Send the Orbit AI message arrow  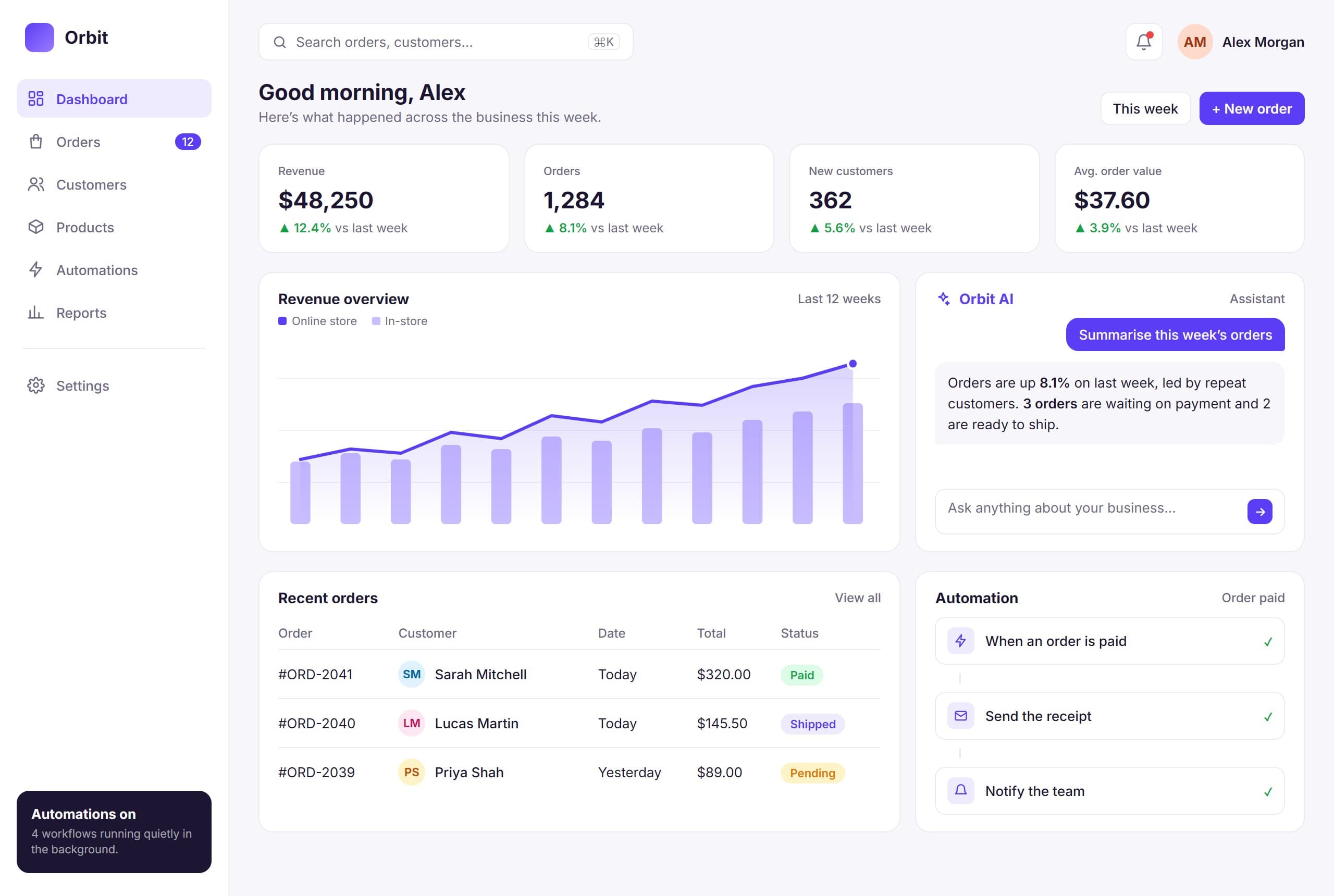1259,512
